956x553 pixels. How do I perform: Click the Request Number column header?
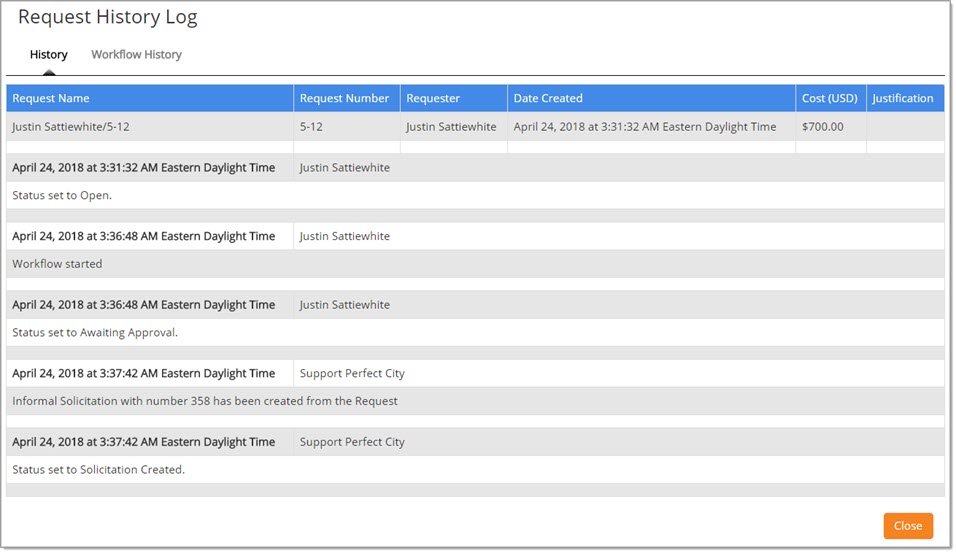pyautogui.click(x=344, y=98)
